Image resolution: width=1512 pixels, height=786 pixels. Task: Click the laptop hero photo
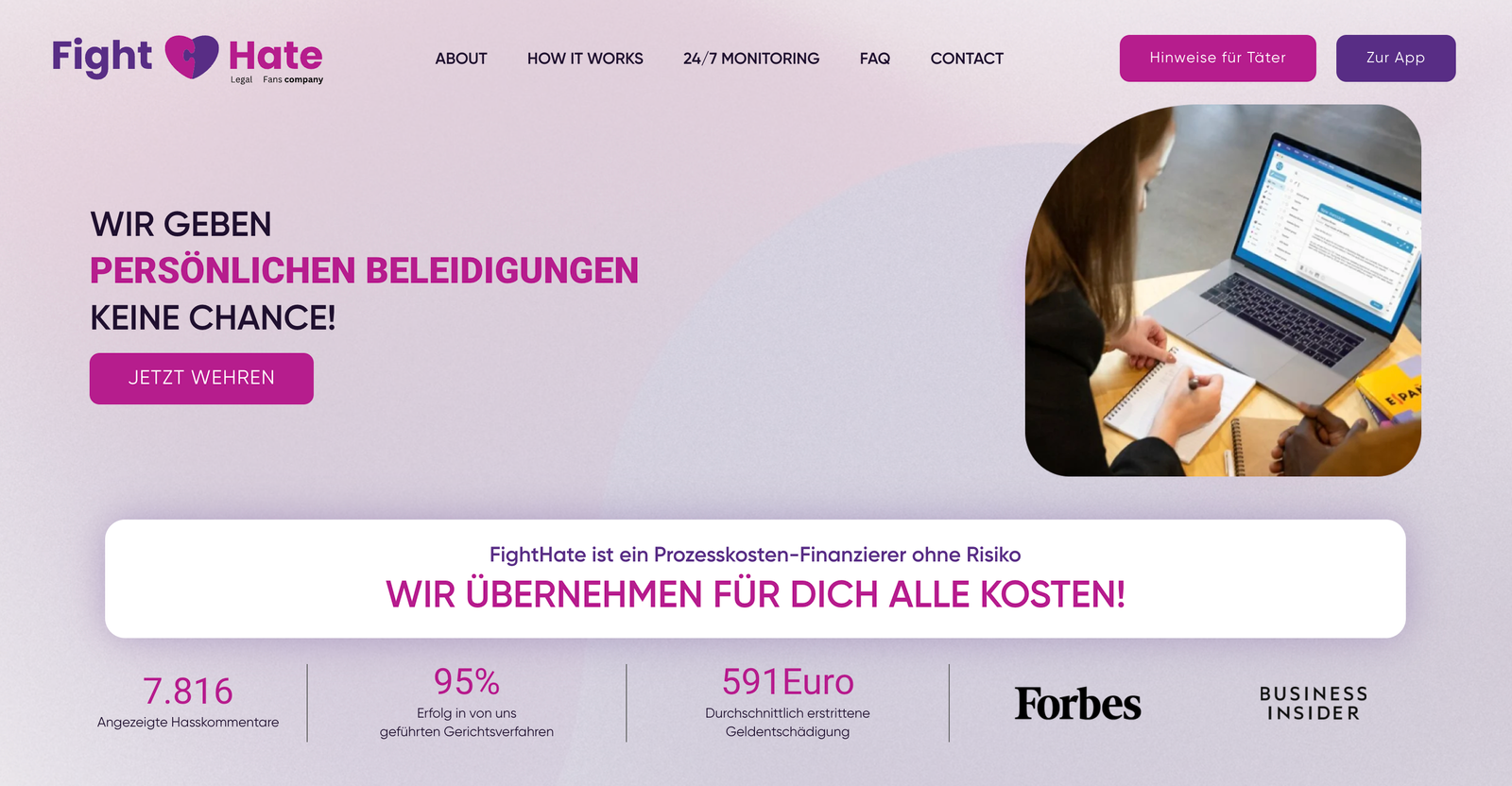(x=1223, y=290)
